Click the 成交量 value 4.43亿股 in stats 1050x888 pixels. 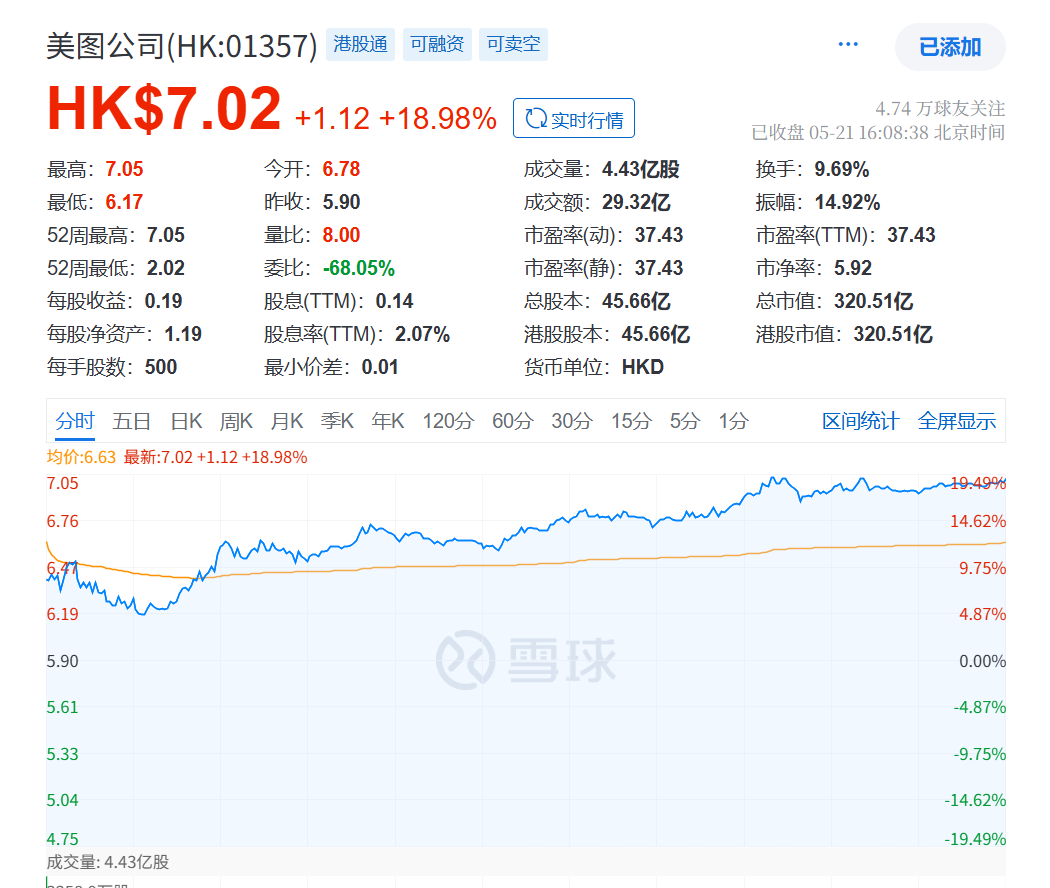click(641, 169)
